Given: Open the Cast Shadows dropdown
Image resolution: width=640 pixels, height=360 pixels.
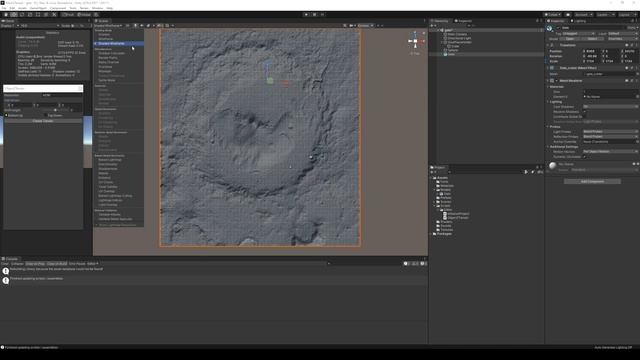Looking at the screenshot, I should (x=610, y=107).
